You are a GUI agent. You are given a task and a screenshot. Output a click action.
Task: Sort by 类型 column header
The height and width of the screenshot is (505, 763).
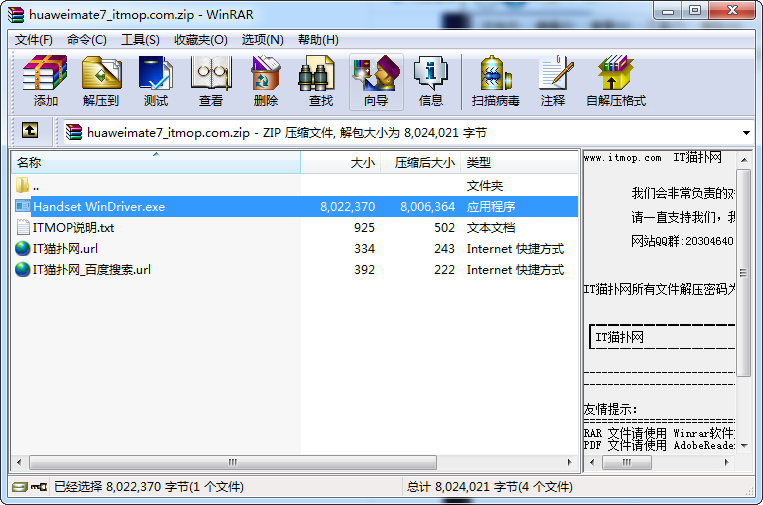tap(519, 162)
